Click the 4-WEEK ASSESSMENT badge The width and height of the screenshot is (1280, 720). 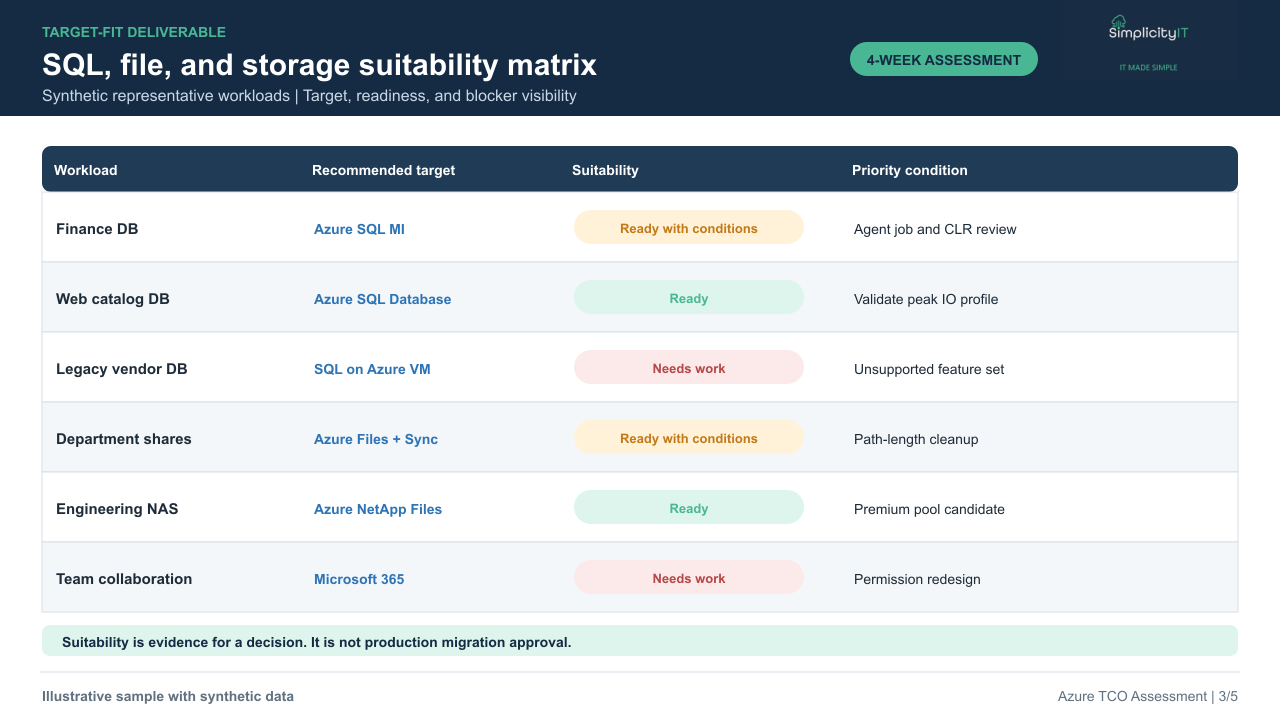click(x=944, y=59)
